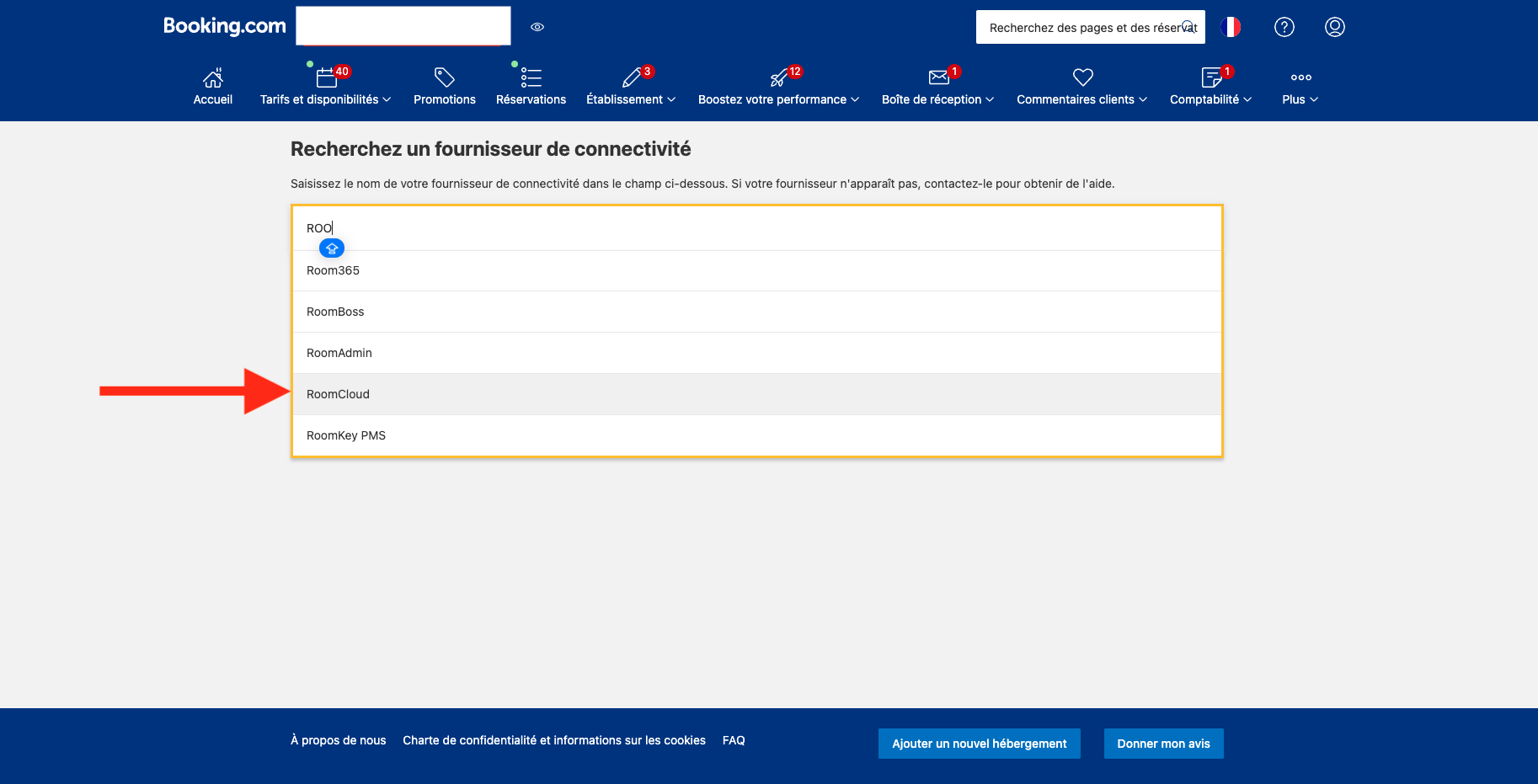The image size is (1538, 784).
Task: Click the Accueil house icon
Action: [x=213, y=78]
